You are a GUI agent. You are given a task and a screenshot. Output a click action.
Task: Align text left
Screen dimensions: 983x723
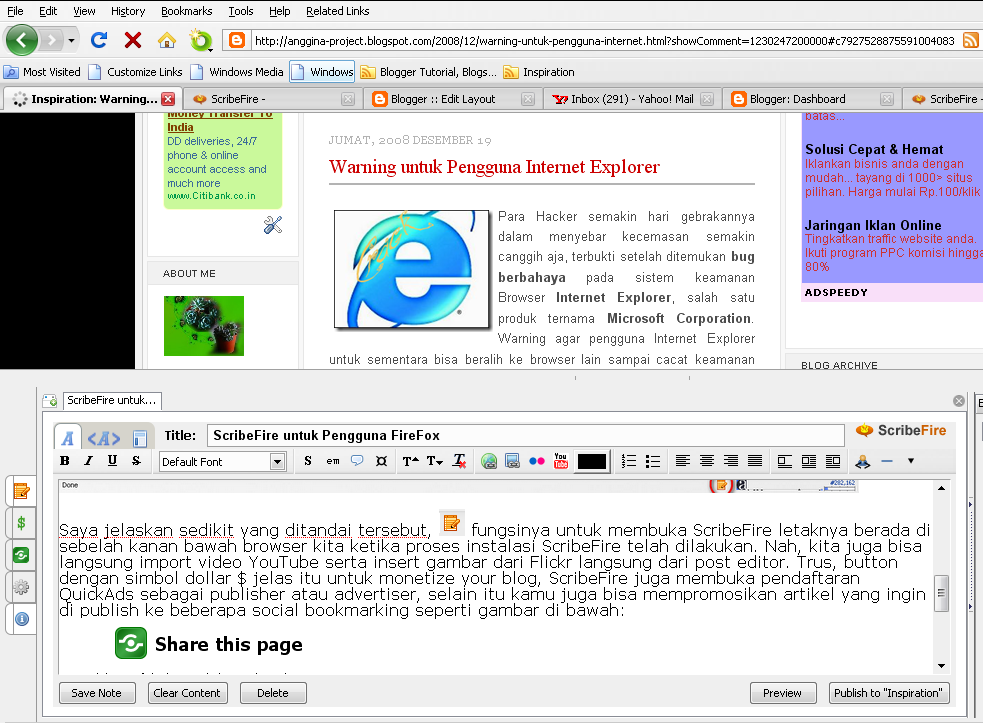point(683,461)
